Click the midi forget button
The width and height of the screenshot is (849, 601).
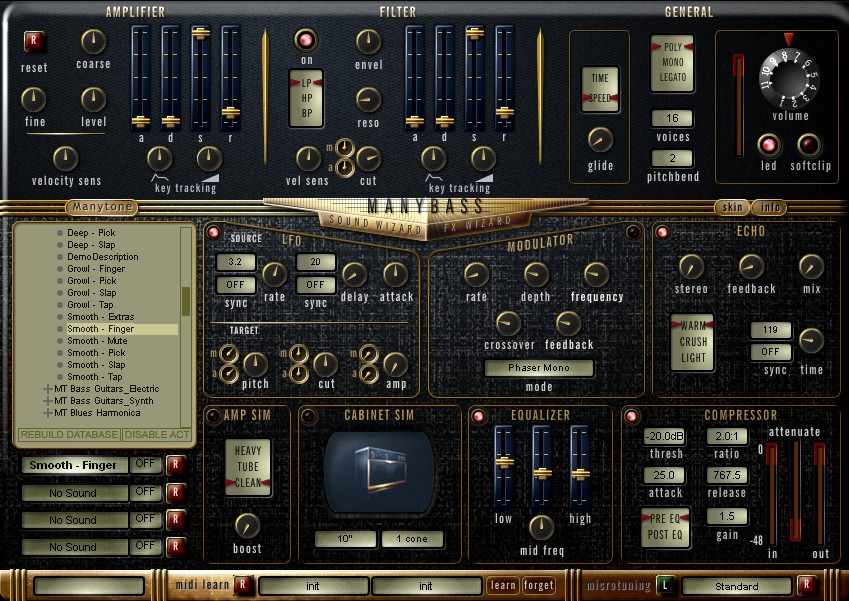pyautogui.click(x=538, y=585)
